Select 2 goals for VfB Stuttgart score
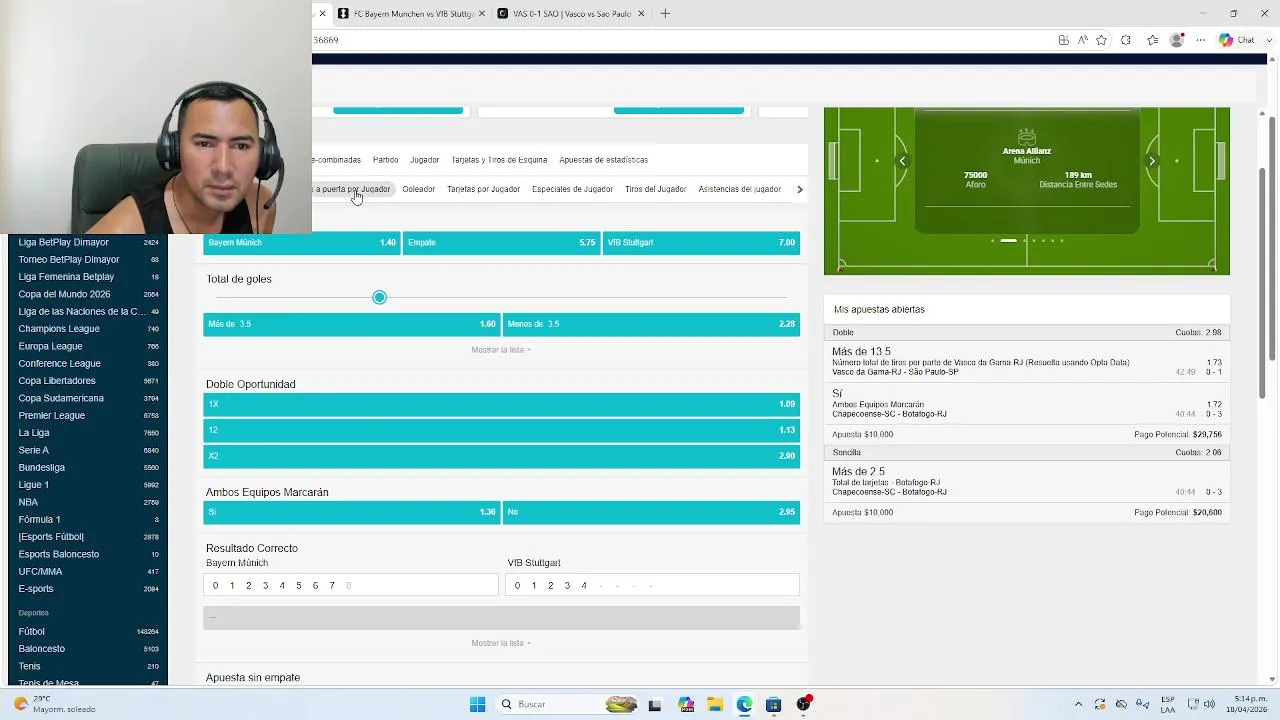1280x720 pixels. pyautogui.click(x=550, y=586)
